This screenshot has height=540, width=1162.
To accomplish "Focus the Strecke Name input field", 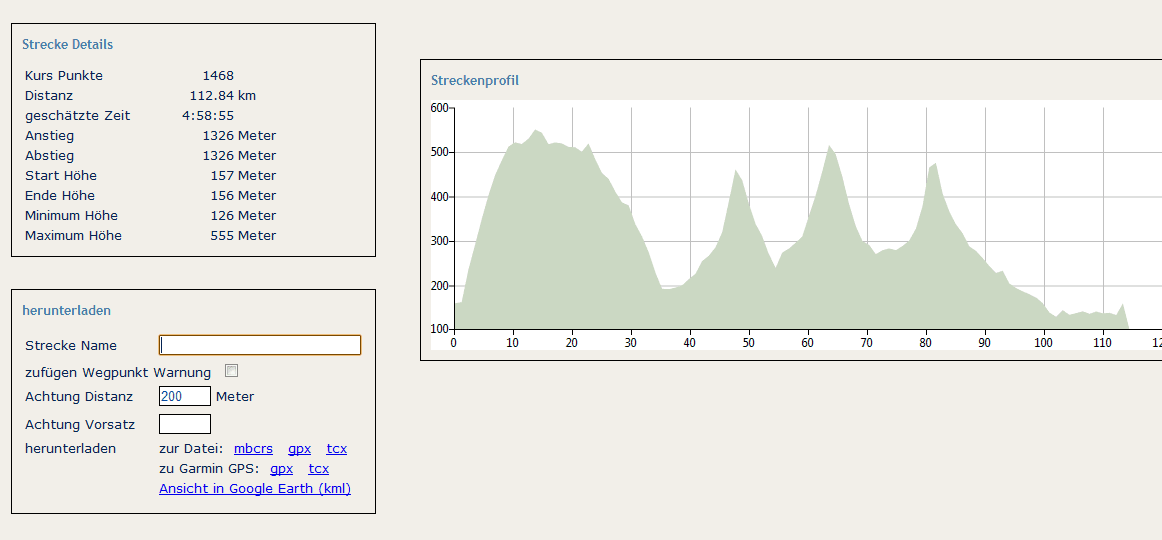I will (x=260, y=345).
